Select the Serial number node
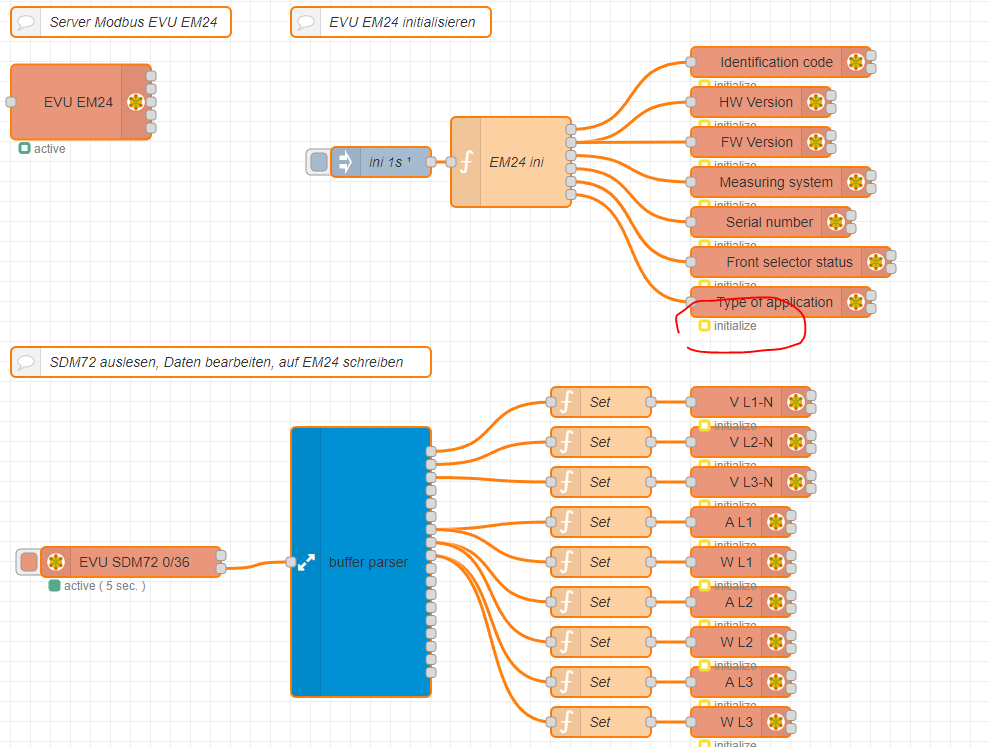Image resolution: width=989 pixels, height=747 pixels. click(771, 222)
